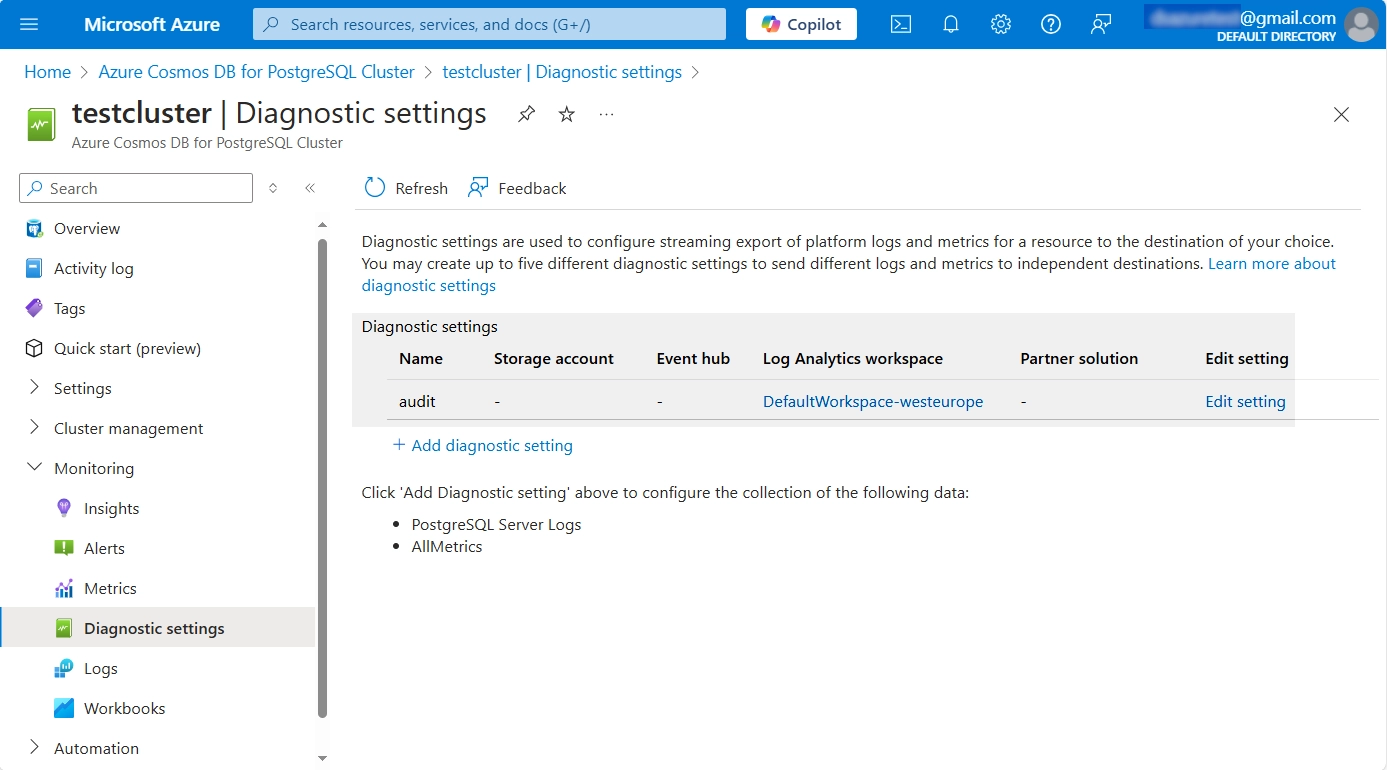Image resolution: width=1387 pixels, height=770 pixels.
Task: Edit the audit diagnostic setting
Action: 1245,401
